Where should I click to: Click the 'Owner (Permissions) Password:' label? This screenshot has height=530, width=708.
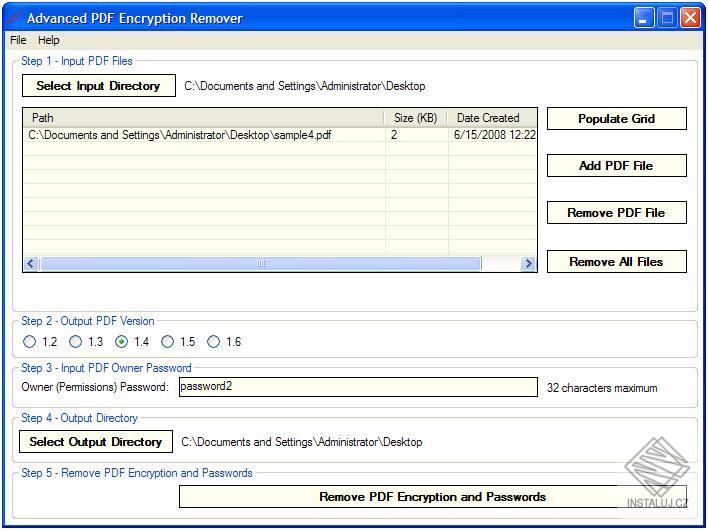coord(95,387)
